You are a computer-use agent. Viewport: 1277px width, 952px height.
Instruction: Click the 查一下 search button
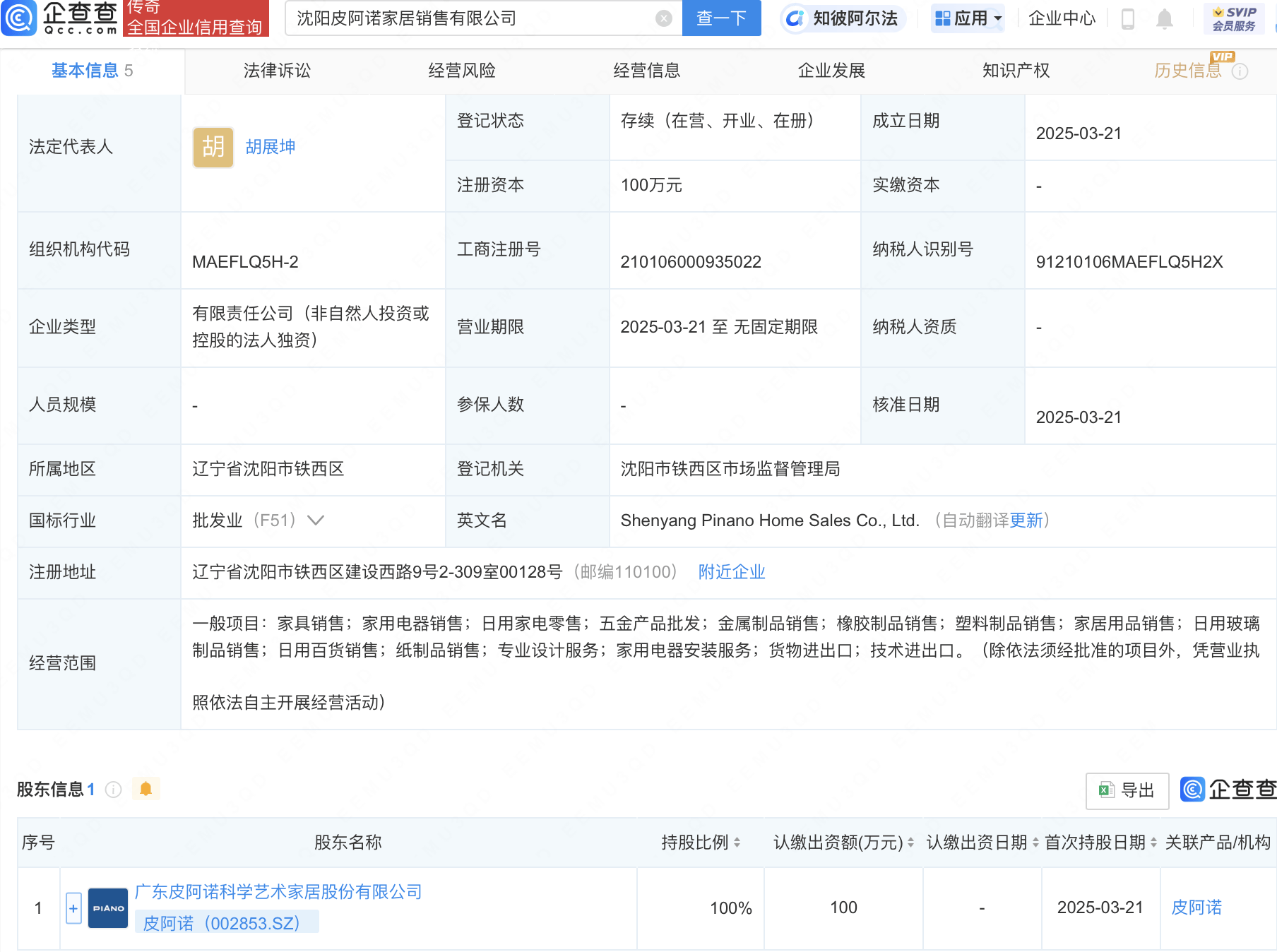721,18
